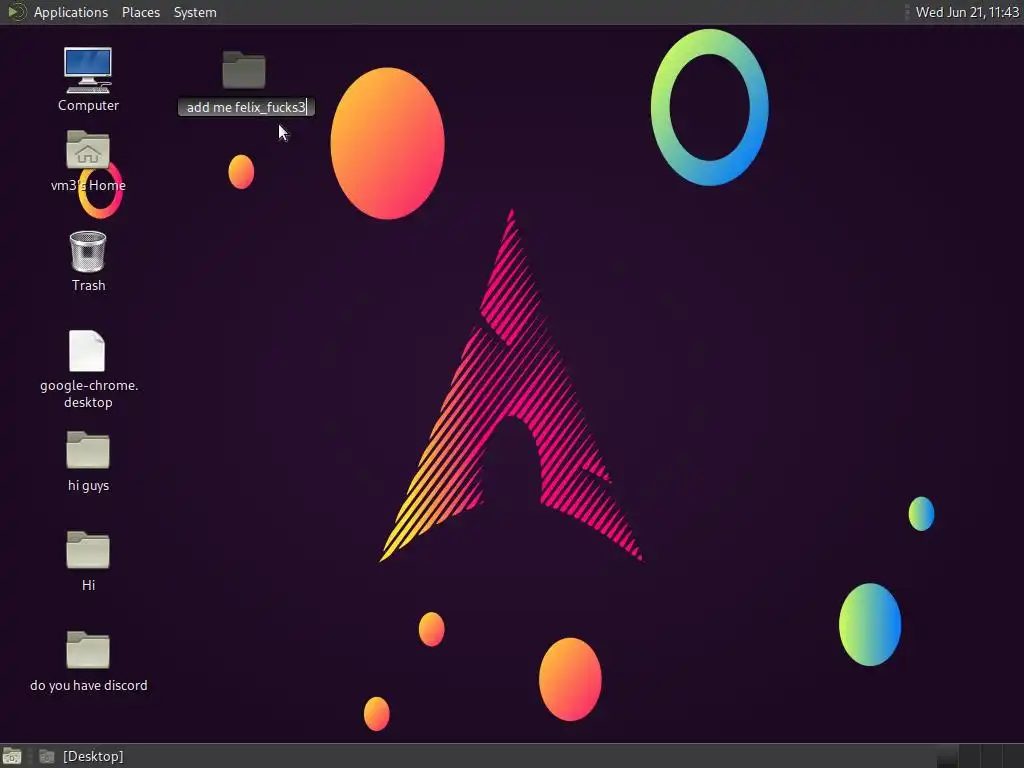
Task: Open the System menu
Action: (195, 12)
